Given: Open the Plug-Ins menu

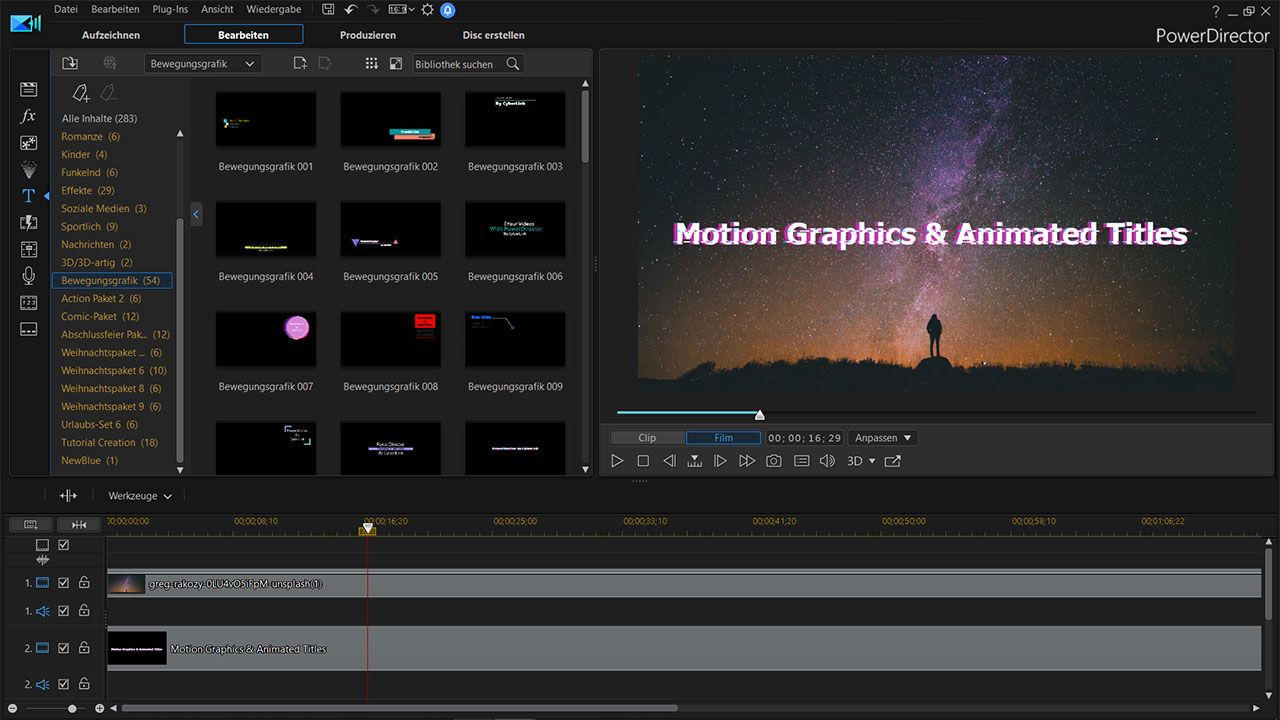Looking at the screenshot, I should click(x=169, y=9).
